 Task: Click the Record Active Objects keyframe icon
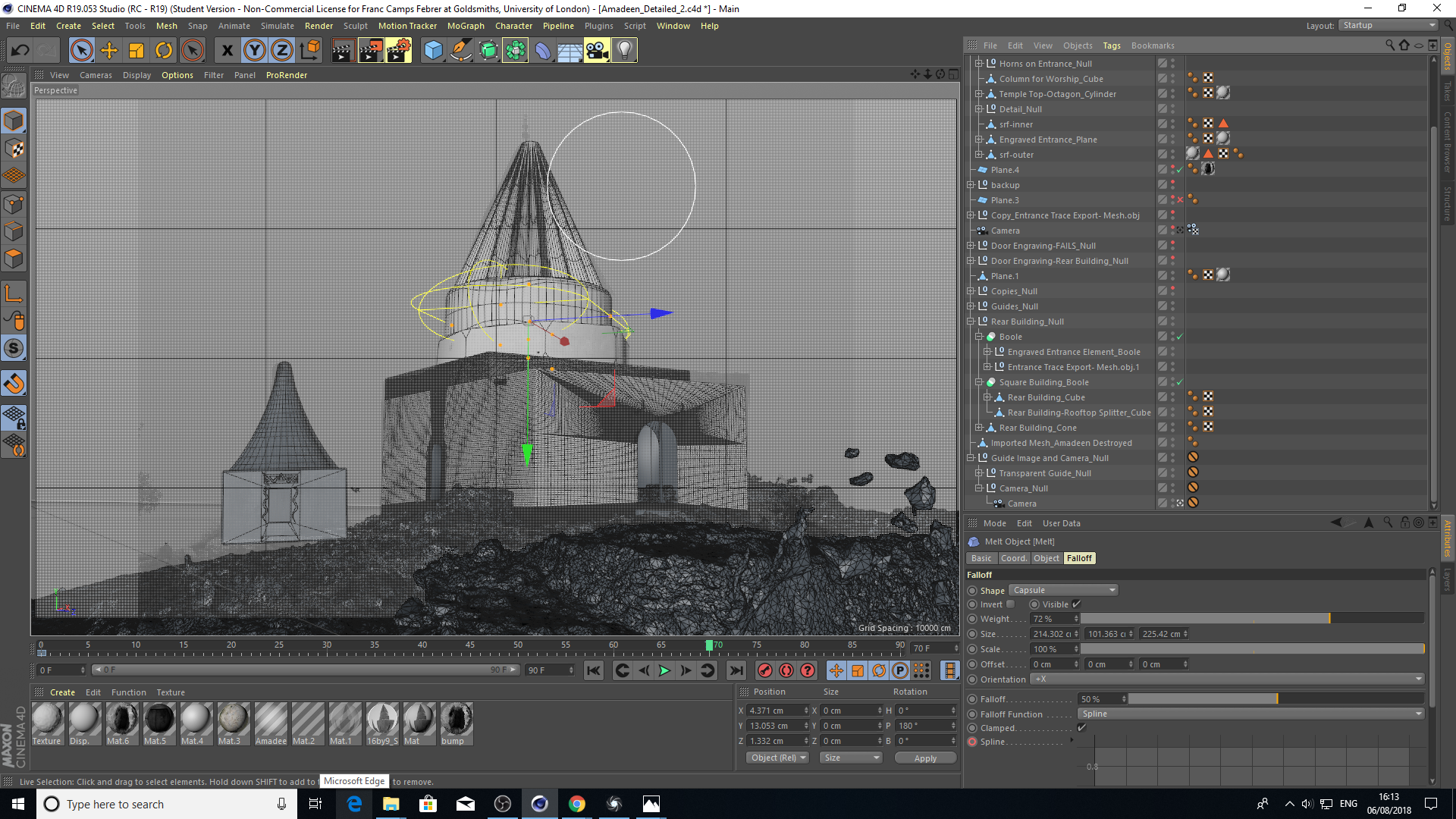point(765,670)
